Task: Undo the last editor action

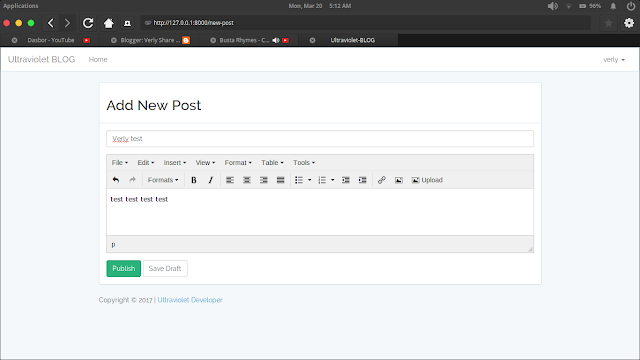Action: click(116, 180)
